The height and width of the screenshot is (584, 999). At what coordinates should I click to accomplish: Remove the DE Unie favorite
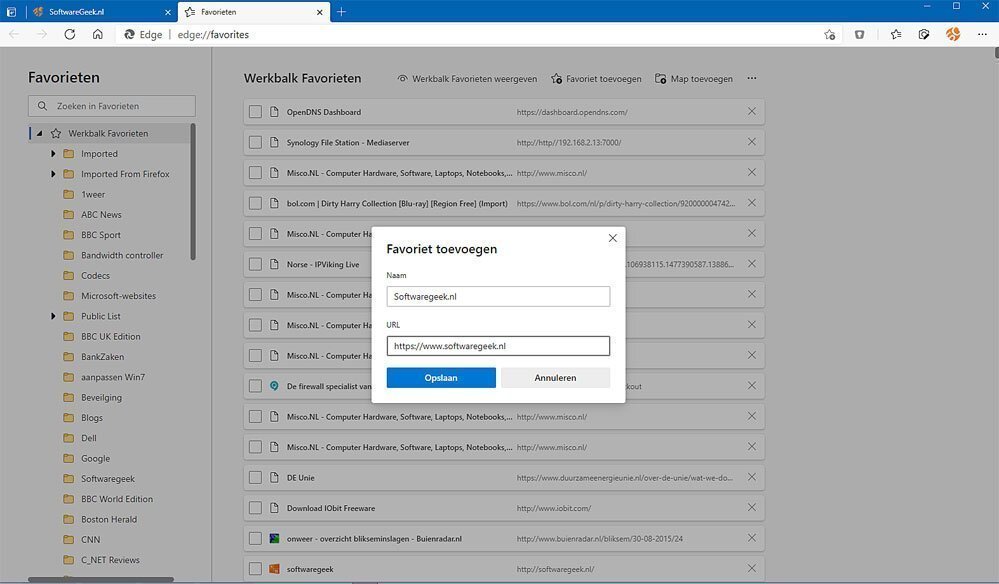tap(752, 477)
